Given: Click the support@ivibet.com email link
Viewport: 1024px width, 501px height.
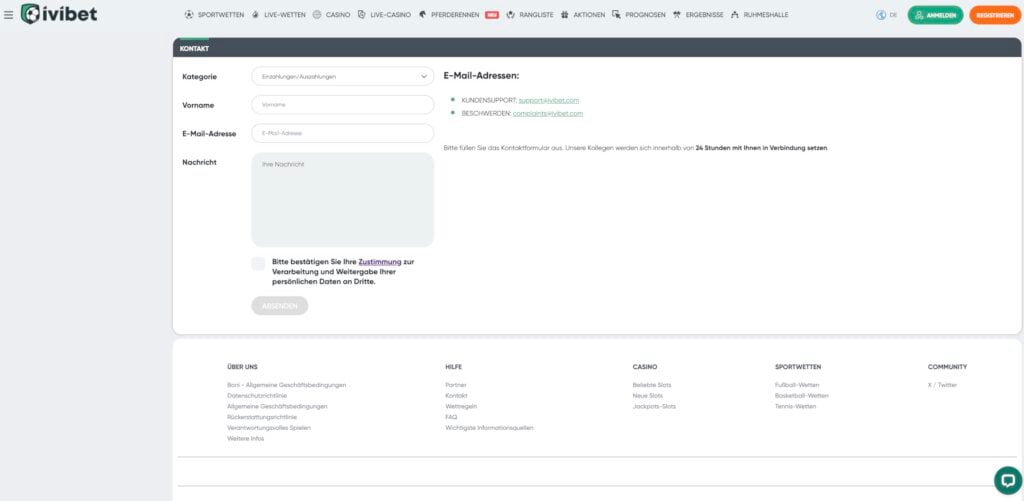Looking at the screenshot, I should tap(549, 100).
